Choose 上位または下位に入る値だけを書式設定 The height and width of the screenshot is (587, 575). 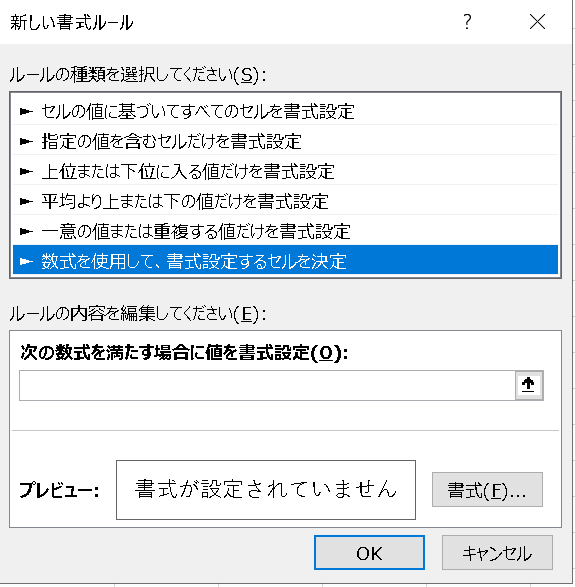coord(285,171)
